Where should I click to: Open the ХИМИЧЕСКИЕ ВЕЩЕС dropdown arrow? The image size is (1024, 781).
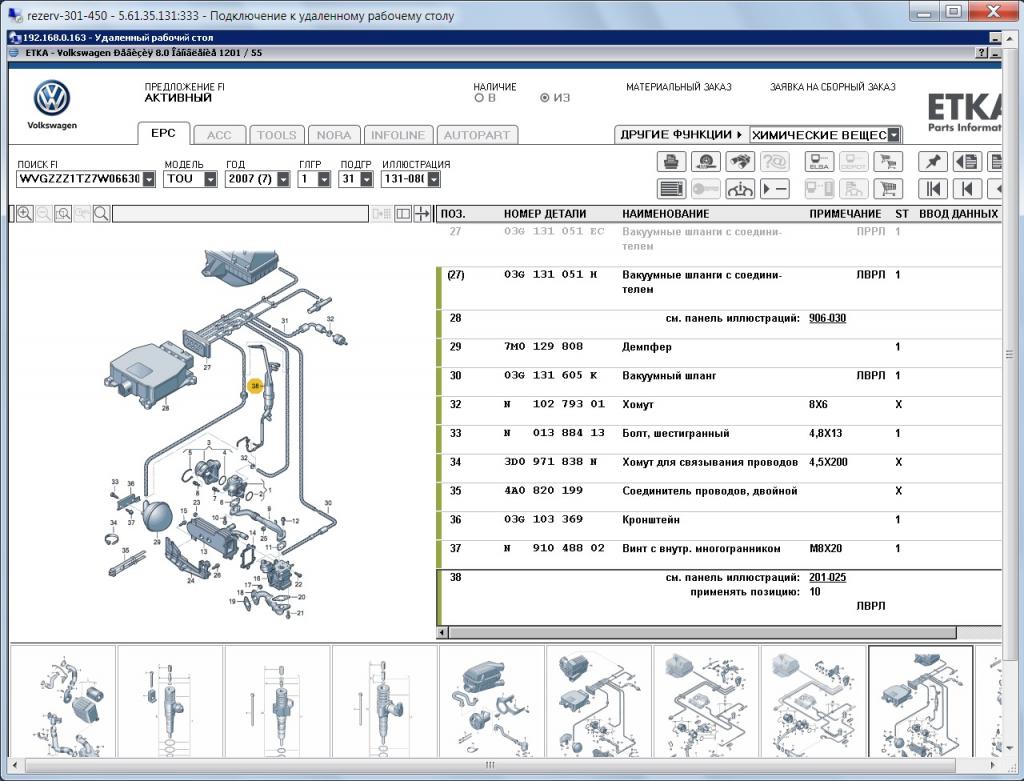894,135
